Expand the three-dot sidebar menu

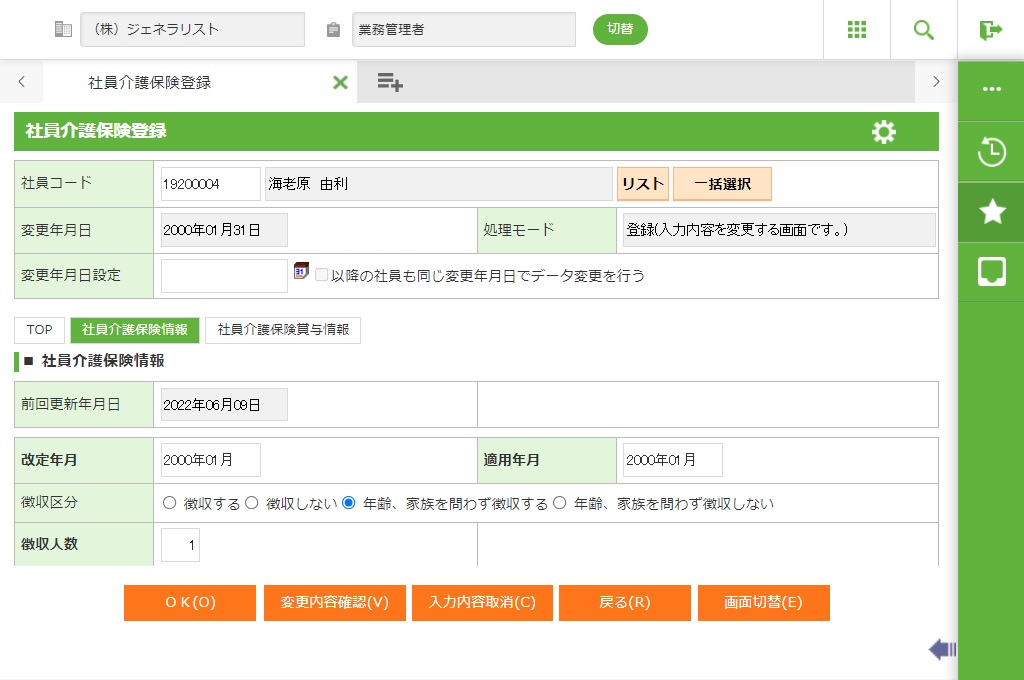(991, 89)
